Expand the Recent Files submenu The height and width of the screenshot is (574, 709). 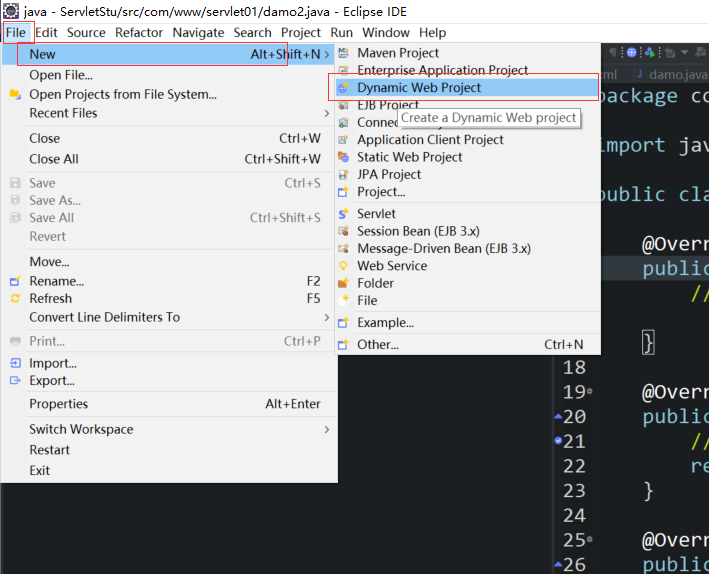pos(326,113)
